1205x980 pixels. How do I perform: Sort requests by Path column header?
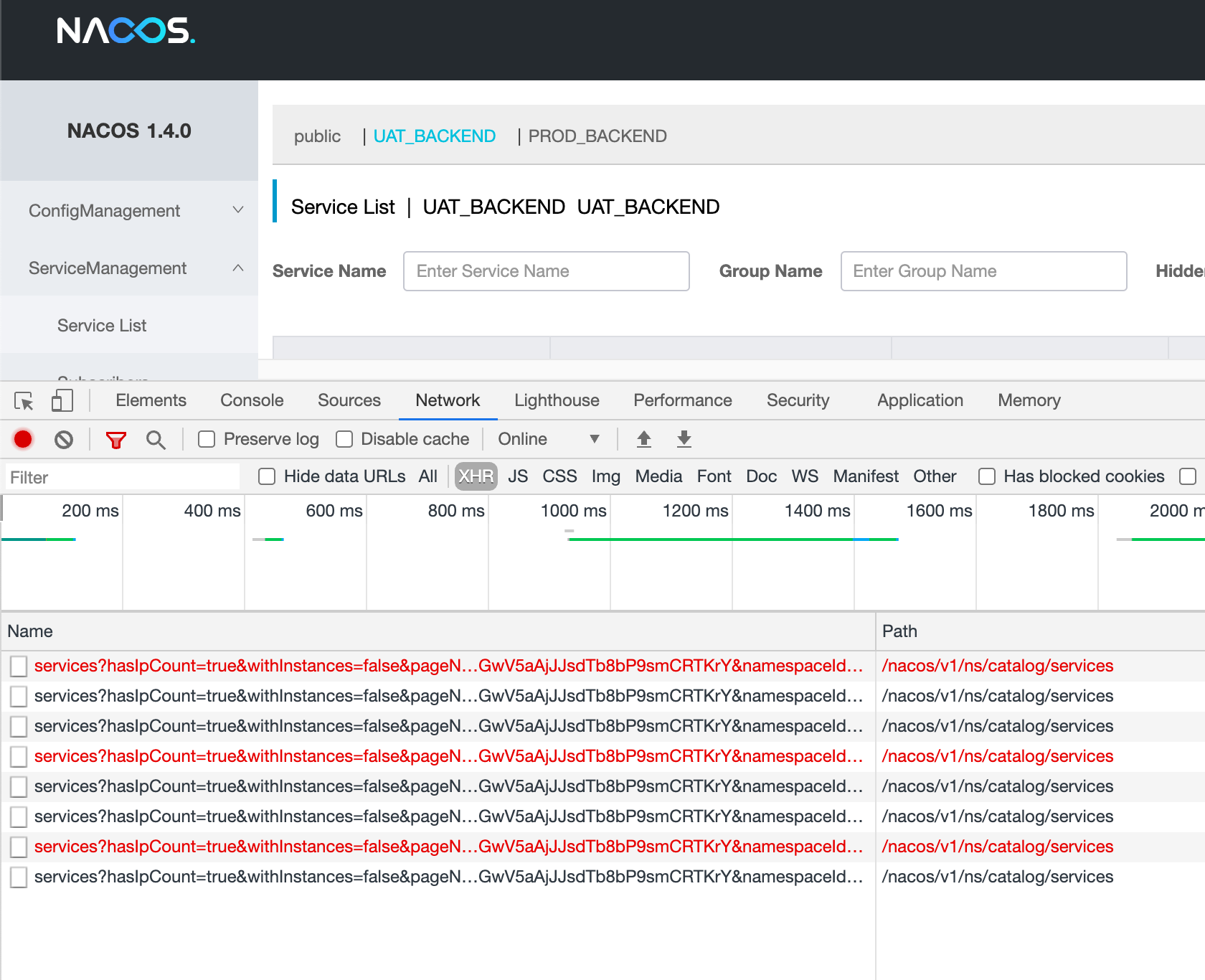pos(1040,631)
